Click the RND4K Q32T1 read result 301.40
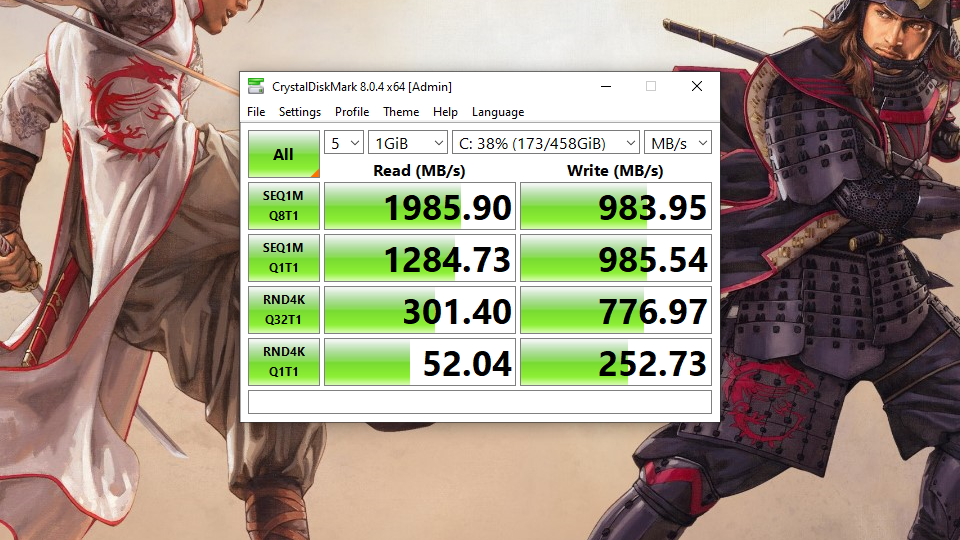 (420, 310)
